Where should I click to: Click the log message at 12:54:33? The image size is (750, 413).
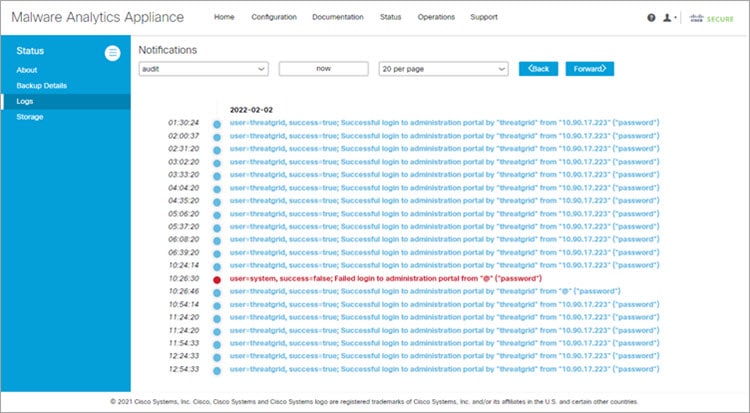[x=444, y=369]
